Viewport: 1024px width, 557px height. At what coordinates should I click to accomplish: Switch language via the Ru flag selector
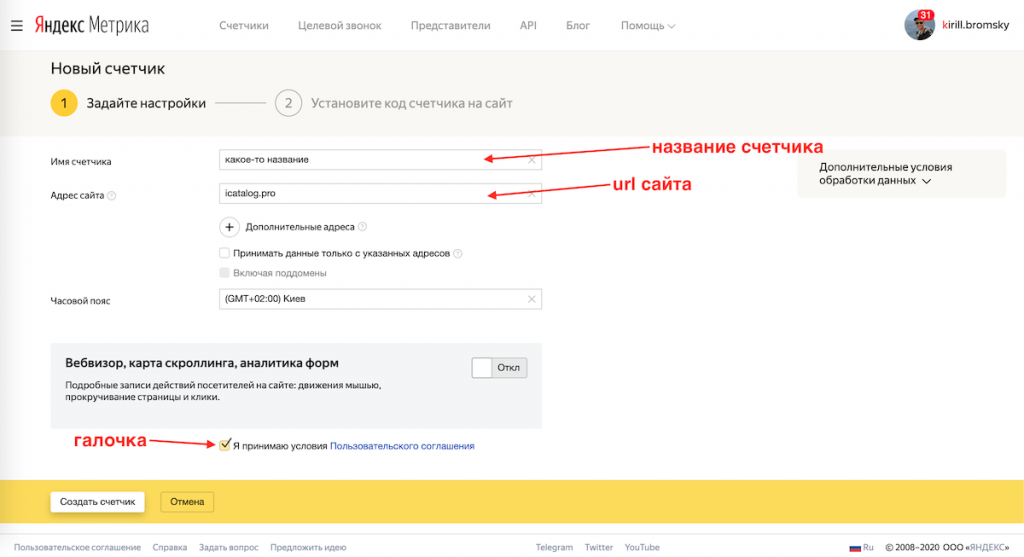pyautogui.click(x=860, y=548)
